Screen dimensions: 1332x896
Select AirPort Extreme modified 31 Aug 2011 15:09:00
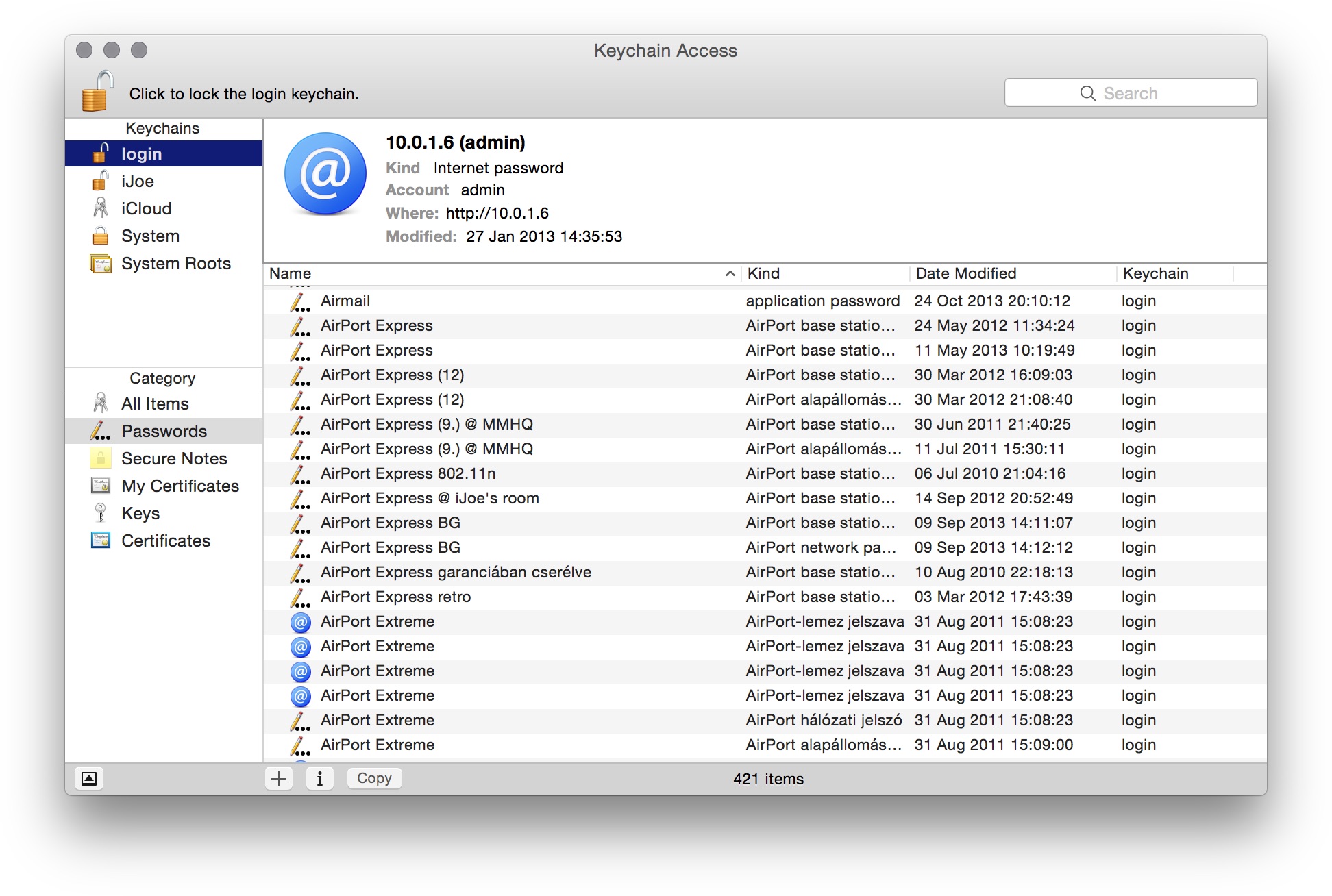[x=765, y=745]
